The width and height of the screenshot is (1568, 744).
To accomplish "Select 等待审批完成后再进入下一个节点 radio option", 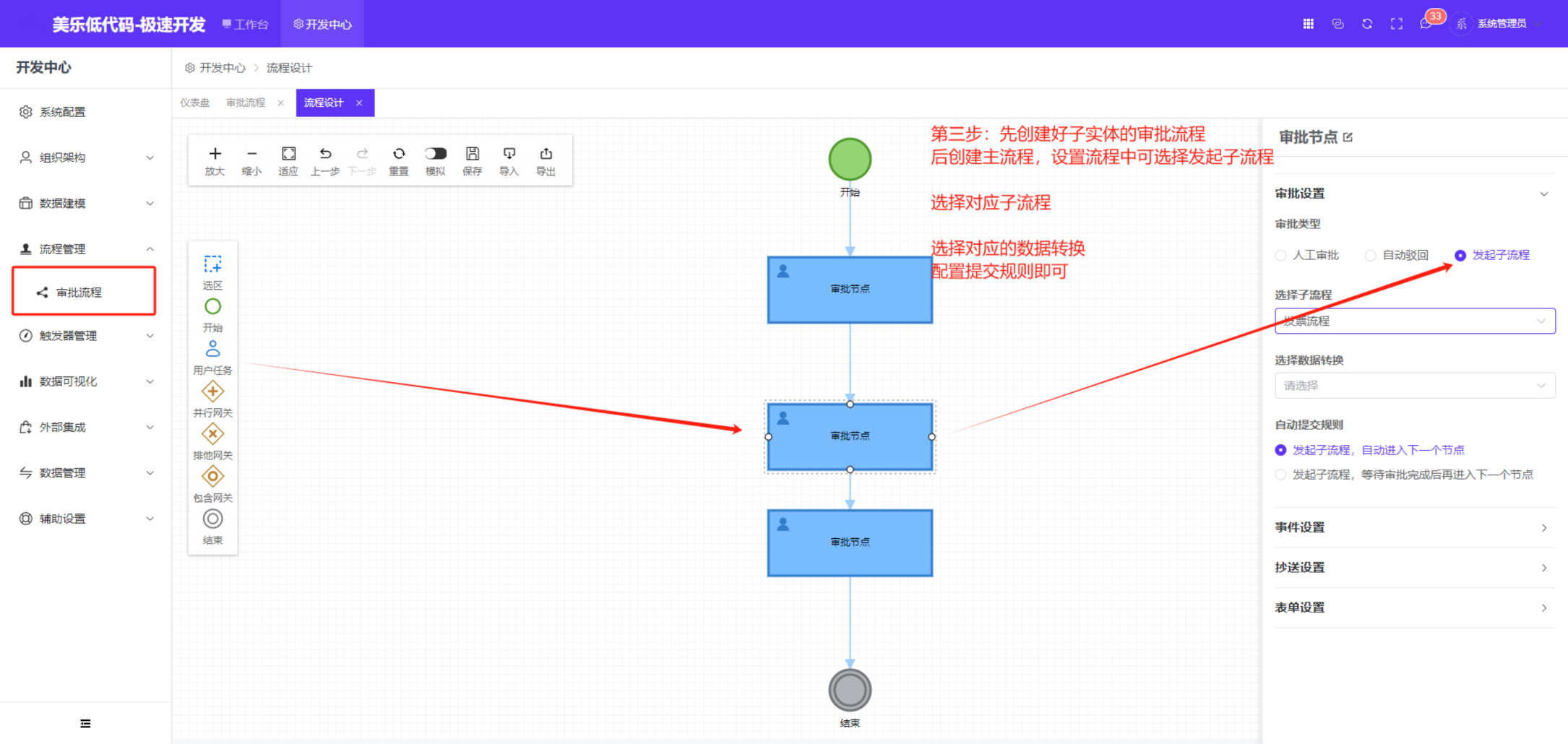I will 1281,475.
